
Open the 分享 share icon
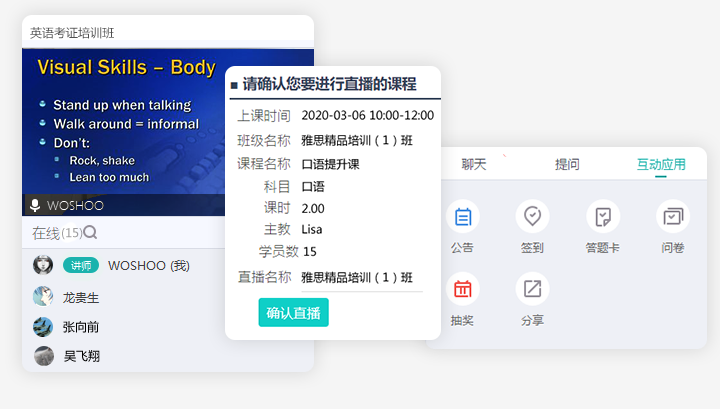[533, 289]
